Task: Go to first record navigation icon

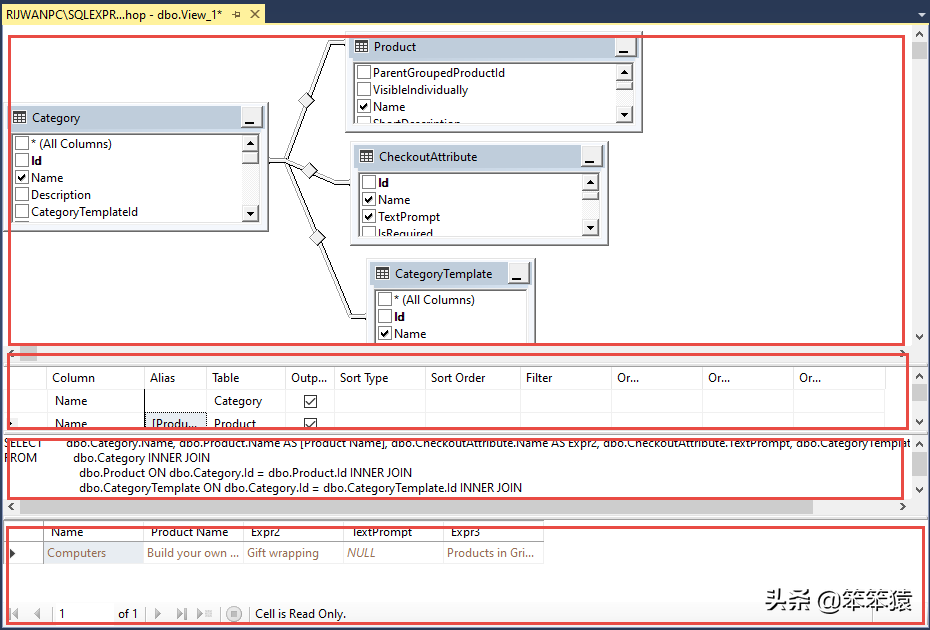Action: click(x=15, y=613)
